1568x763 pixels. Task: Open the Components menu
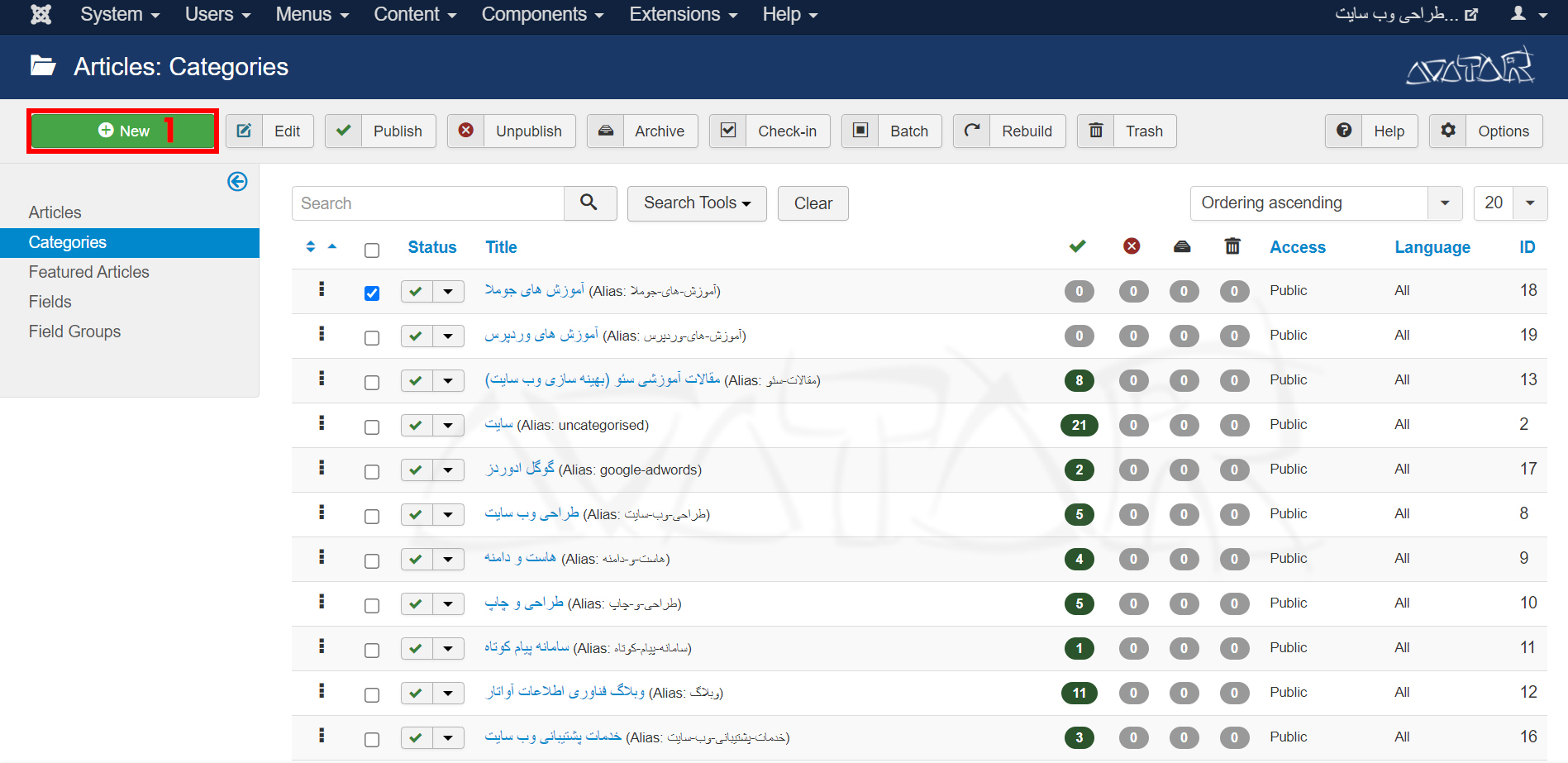click(542, 14)
